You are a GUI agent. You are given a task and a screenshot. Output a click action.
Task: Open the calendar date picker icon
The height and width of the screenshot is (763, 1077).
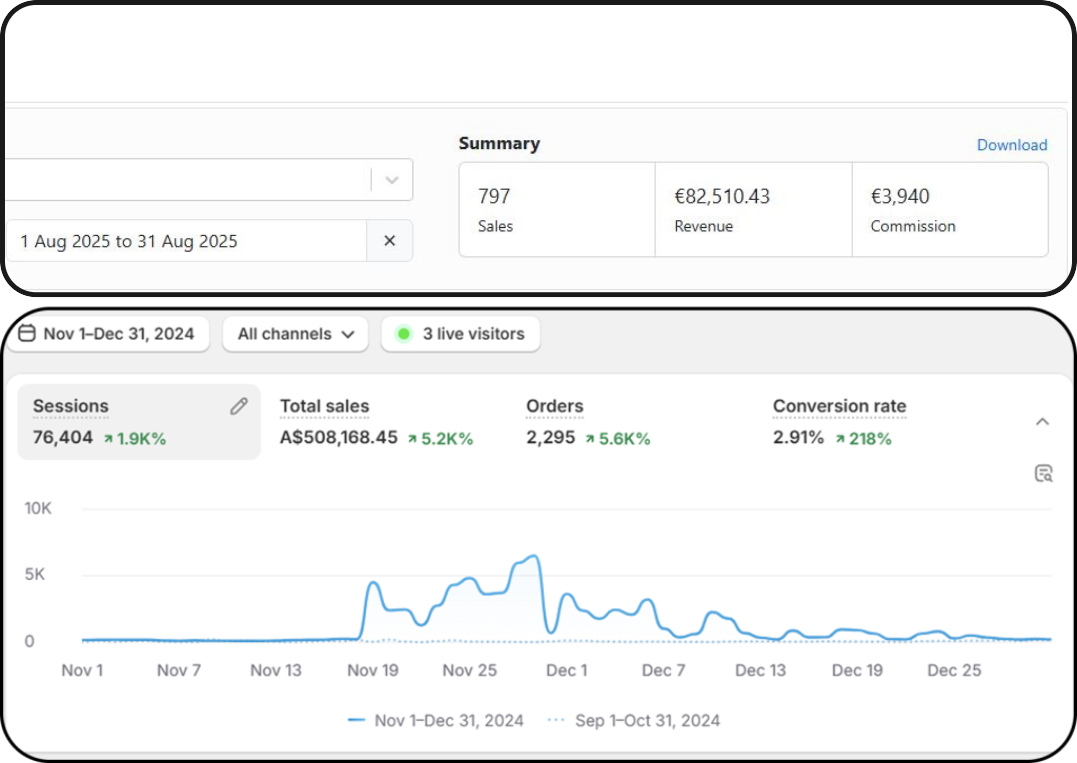click(27, 334)
